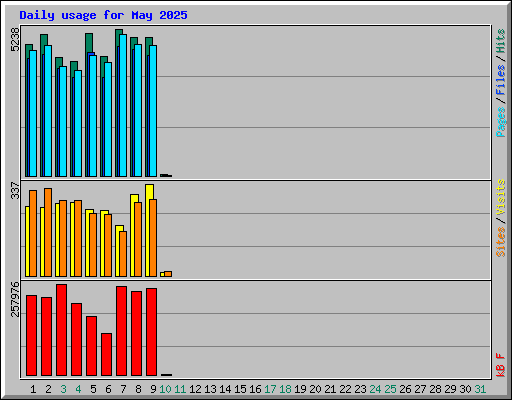Click day 6 on the x-axis

108,389
